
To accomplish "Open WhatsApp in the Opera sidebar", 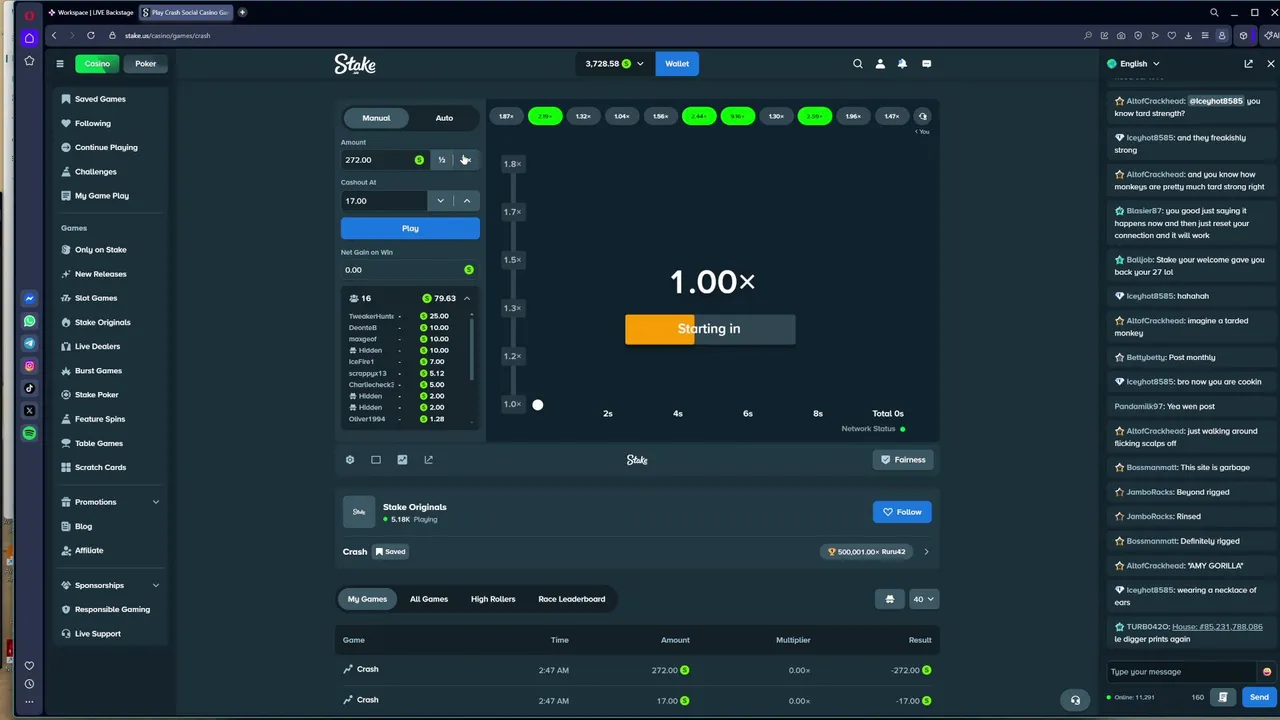I will click(29, 321).
